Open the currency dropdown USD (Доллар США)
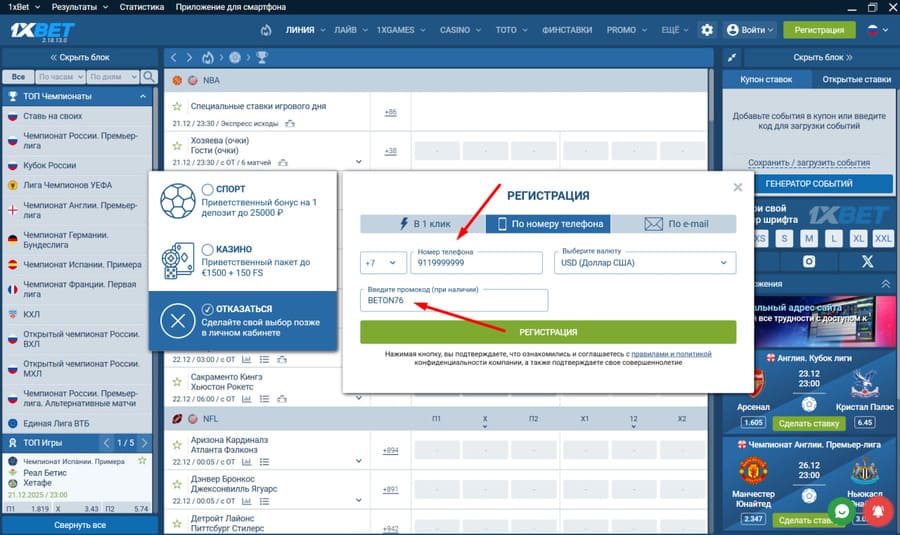 pos(645,263)
